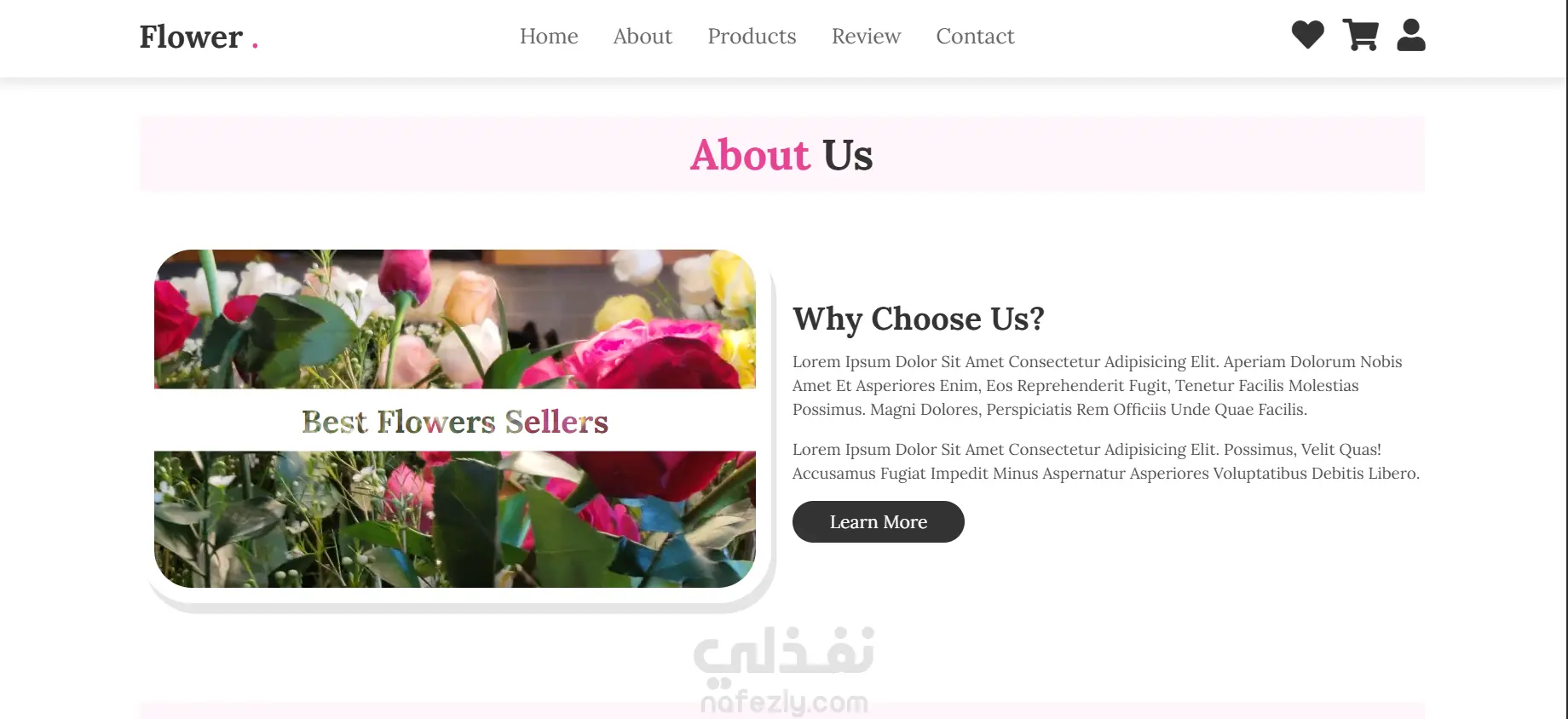
Task: Open the wishlist heart icon
Action: (x=1307, y=35)
